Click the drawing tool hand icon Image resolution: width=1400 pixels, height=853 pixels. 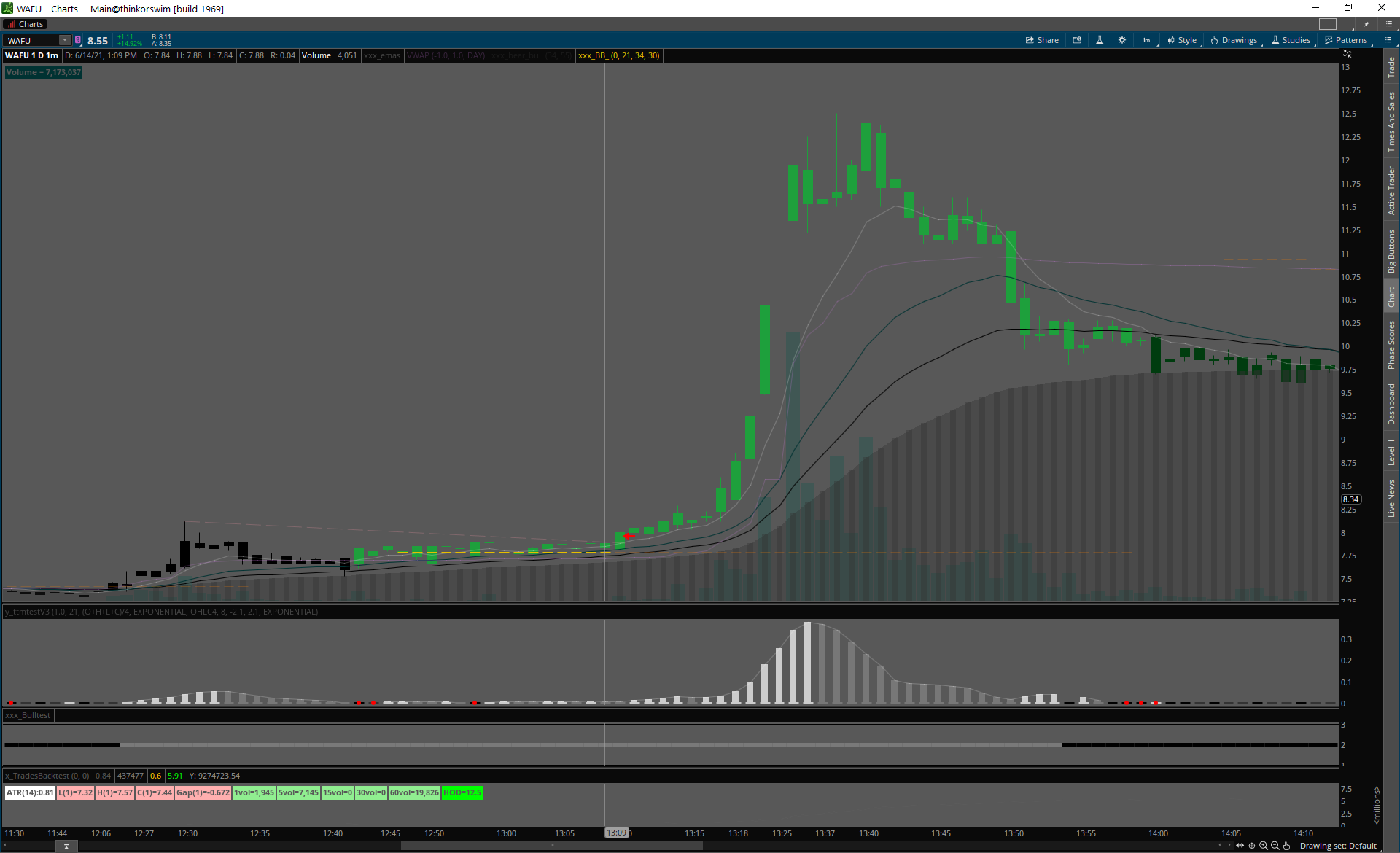[x=1287, y=846]
